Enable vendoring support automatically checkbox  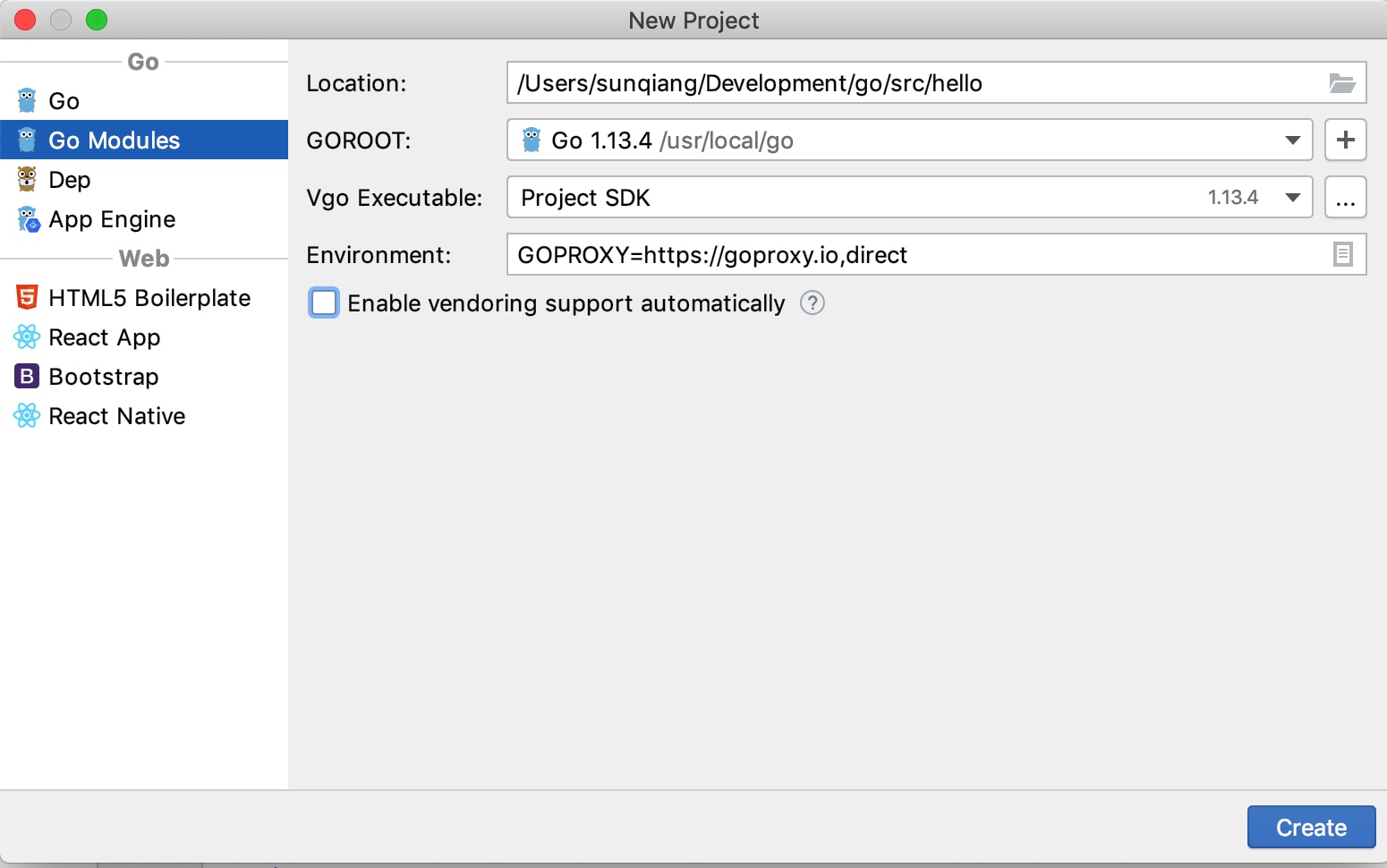click(324, 302)
